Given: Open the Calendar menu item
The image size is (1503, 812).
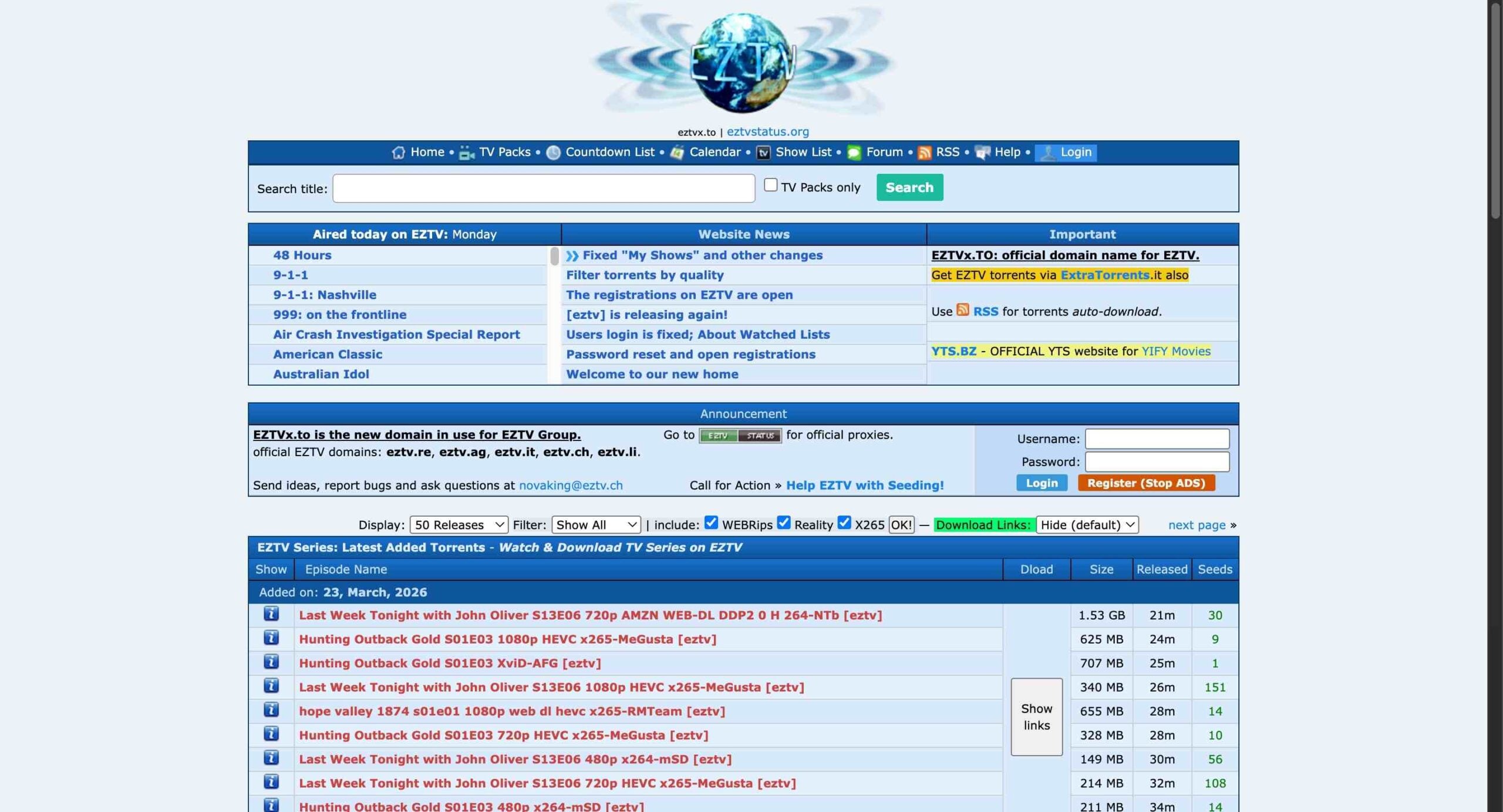Looking at the screenshot, I should coord(715,152).
